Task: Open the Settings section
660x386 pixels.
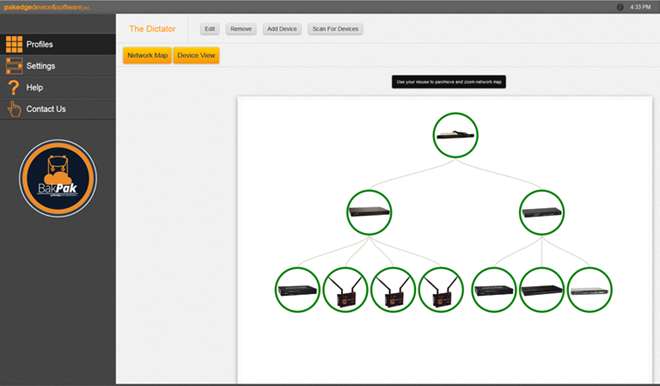Action: tap(58, 66)
